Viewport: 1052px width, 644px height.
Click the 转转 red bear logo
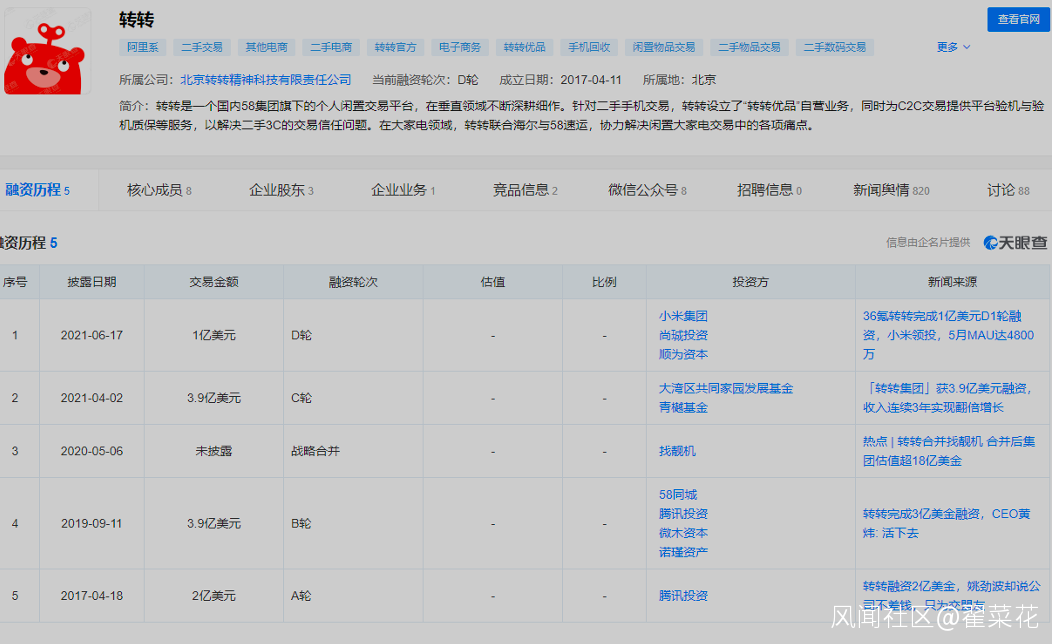point(47,52)
